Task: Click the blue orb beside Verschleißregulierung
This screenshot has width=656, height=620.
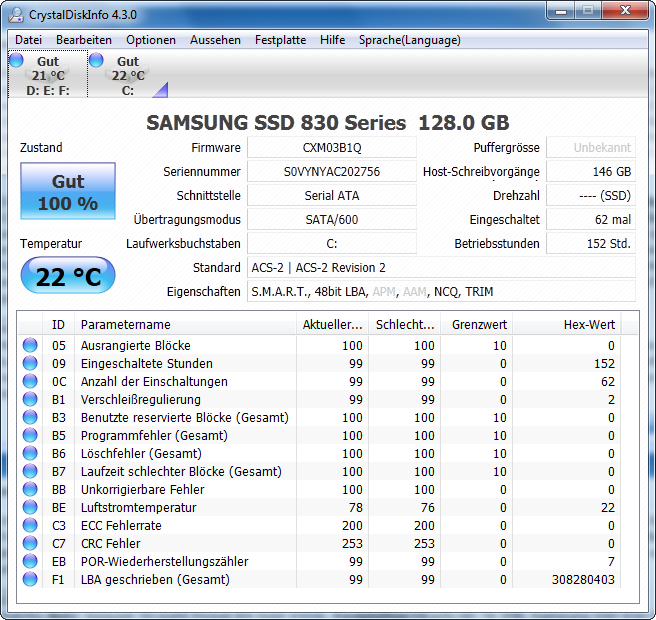Action: 30,399
